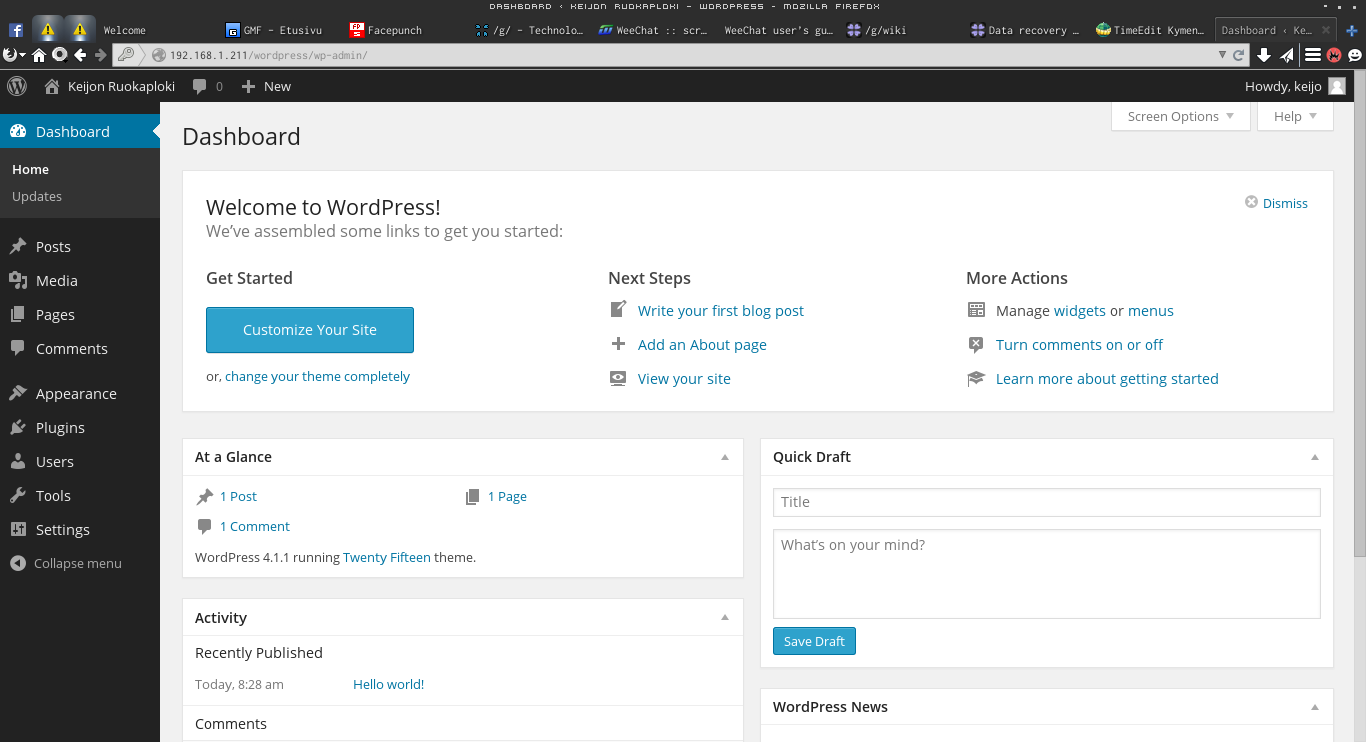Screen dimensions: 1366x742
Task: Click the Facebook pinned tab
Action: pyautogui.click(x=16, y=30)
